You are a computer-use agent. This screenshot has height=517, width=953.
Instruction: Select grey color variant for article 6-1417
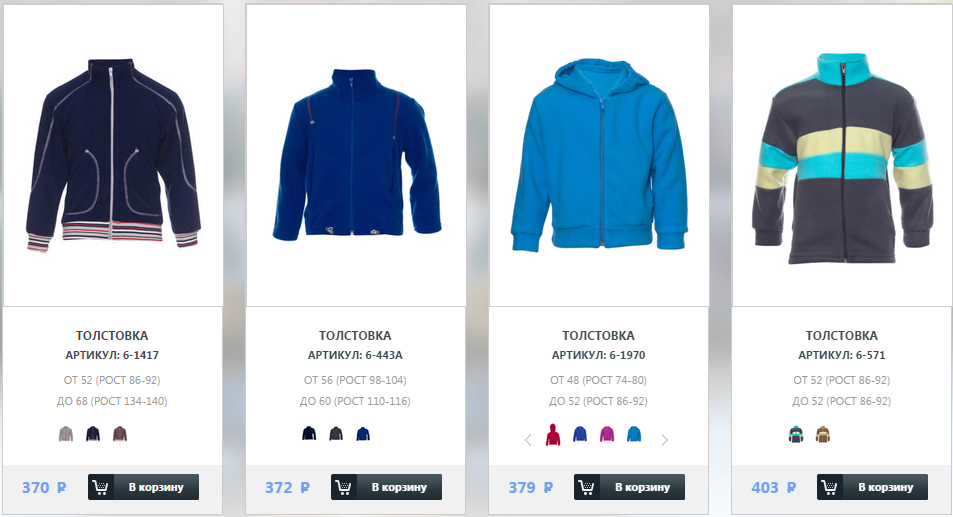point(66,434)
